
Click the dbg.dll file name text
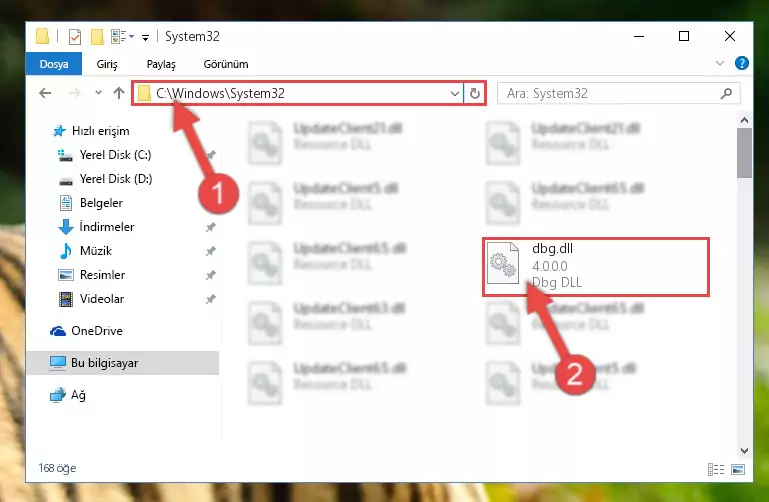point(552,249)
